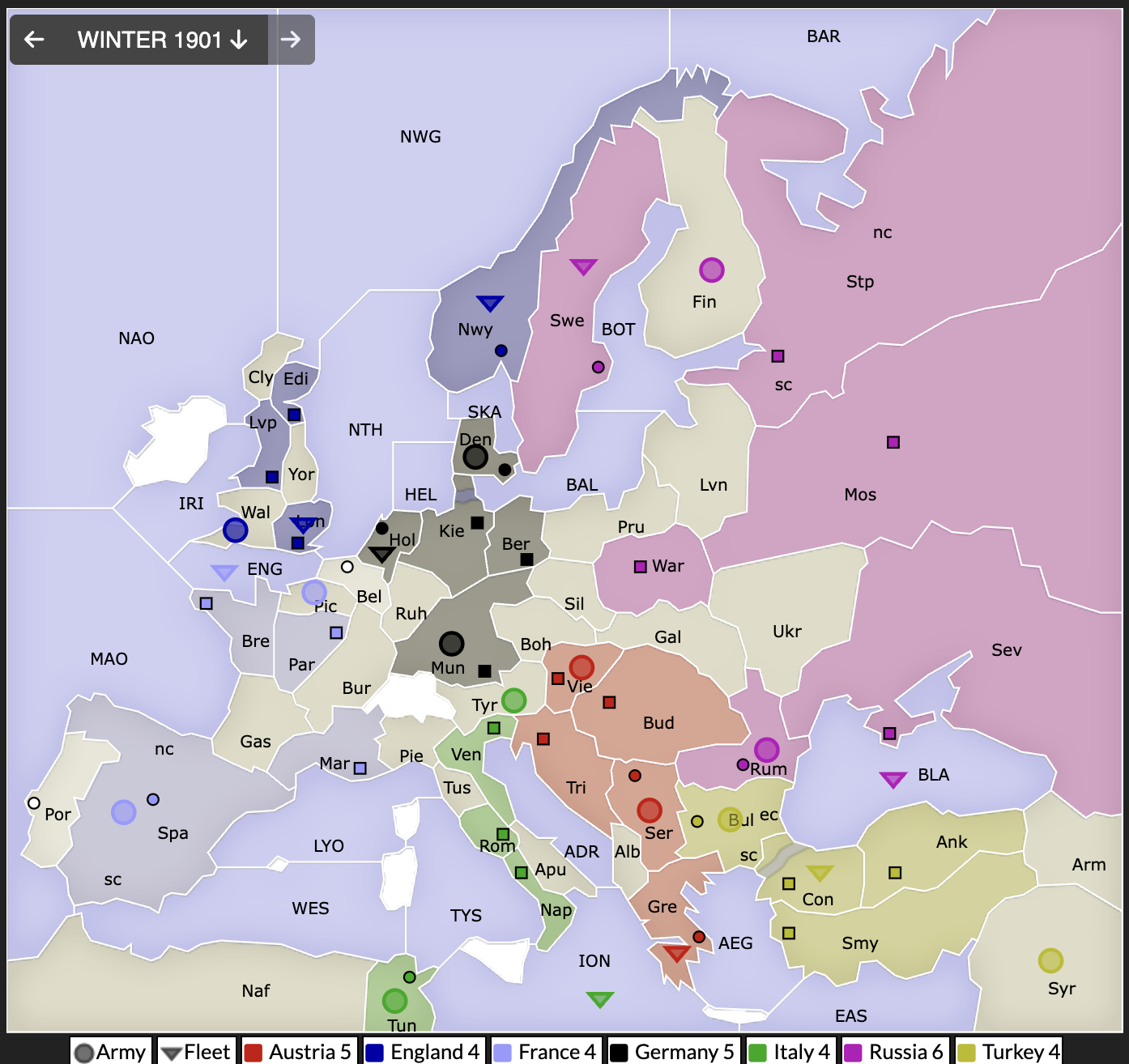1129x1064 pixels.
Task: Select the Italian fleet in Ionian Sea
Action: [599, 999]
